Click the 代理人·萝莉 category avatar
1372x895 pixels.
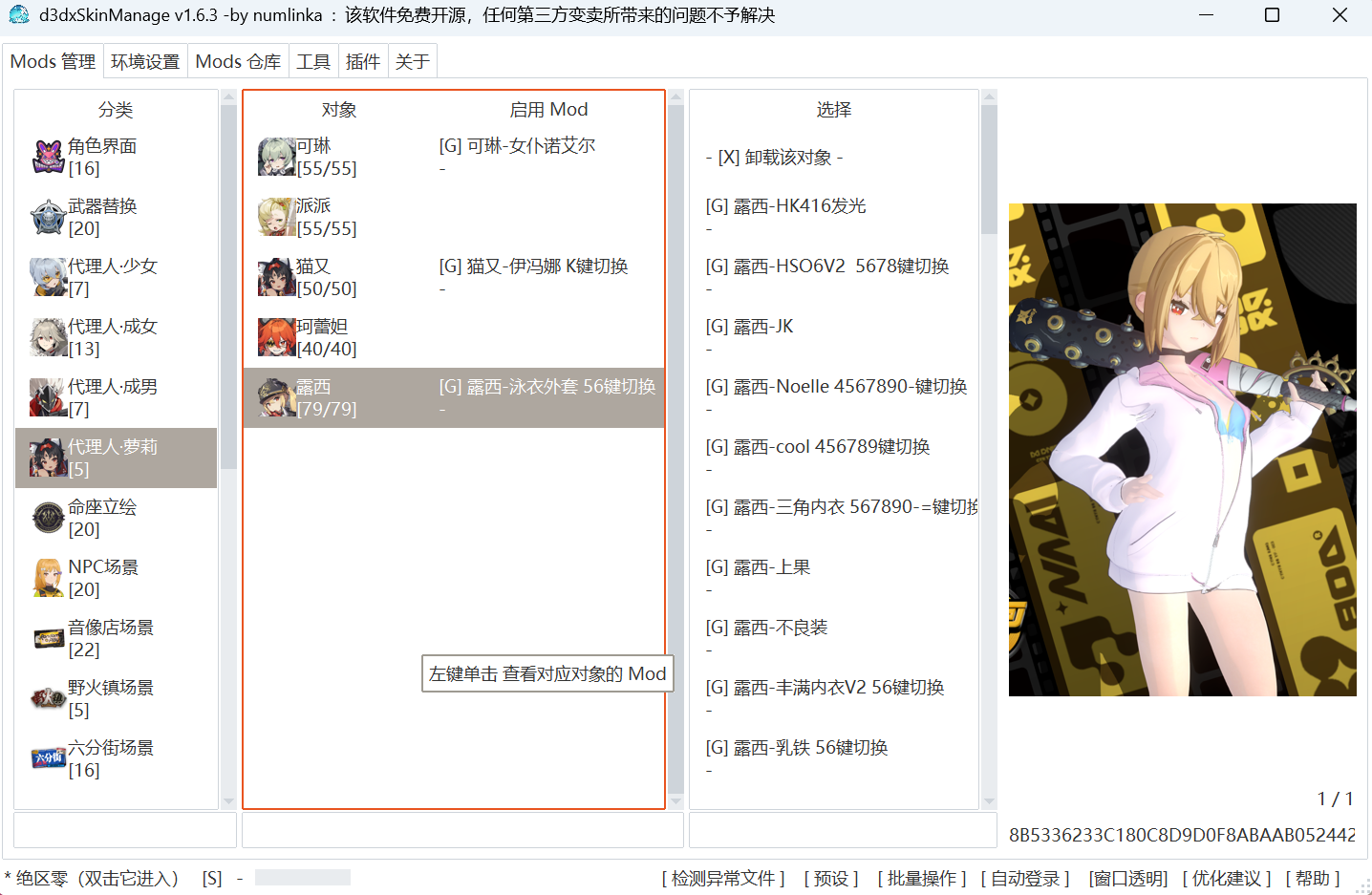pyautogui.click(x=48, y=458)
